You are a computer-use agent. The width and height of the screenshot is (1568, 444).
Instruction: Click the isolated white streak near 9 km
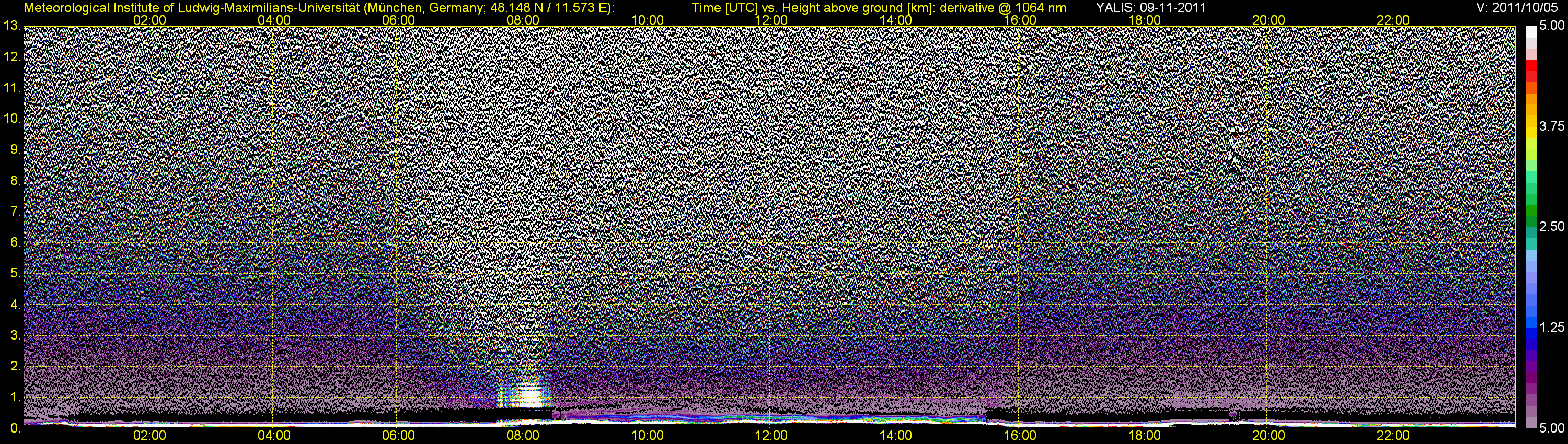[1235, 146]
